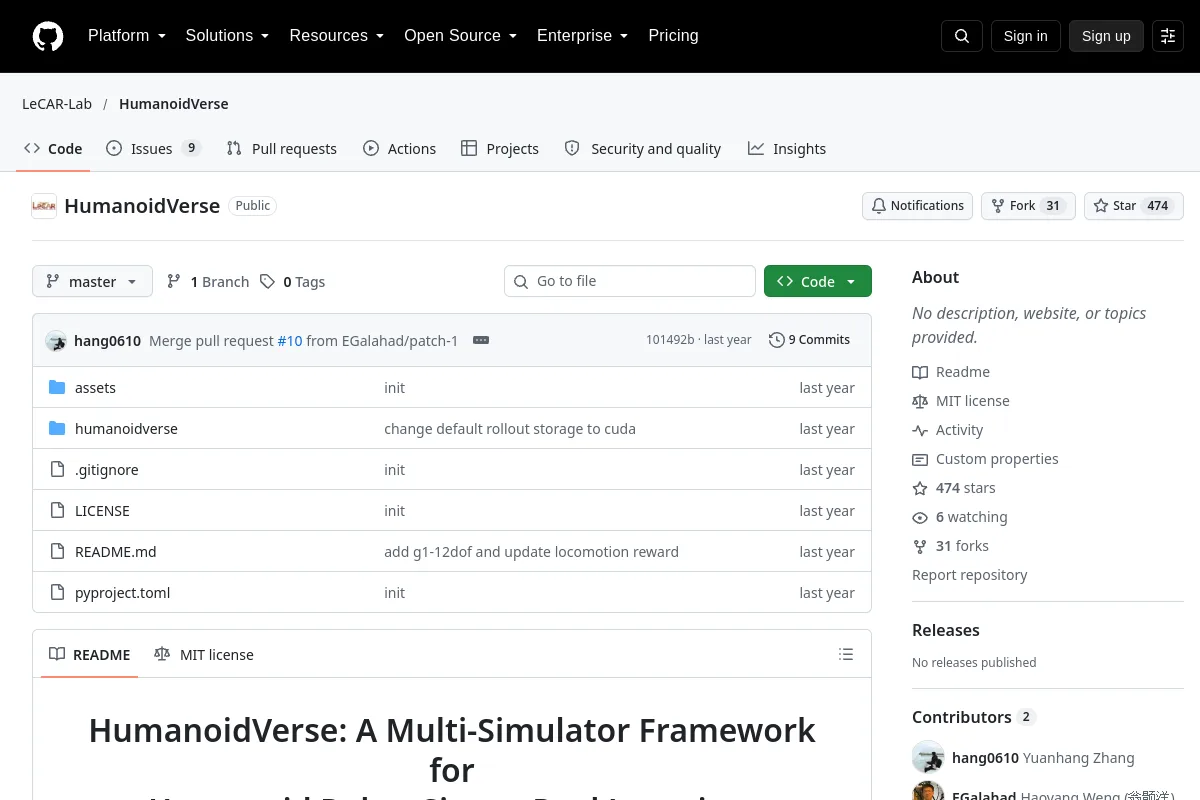Open the assets folder
This screenshot has height=800, width=1200.
point(95,388)
